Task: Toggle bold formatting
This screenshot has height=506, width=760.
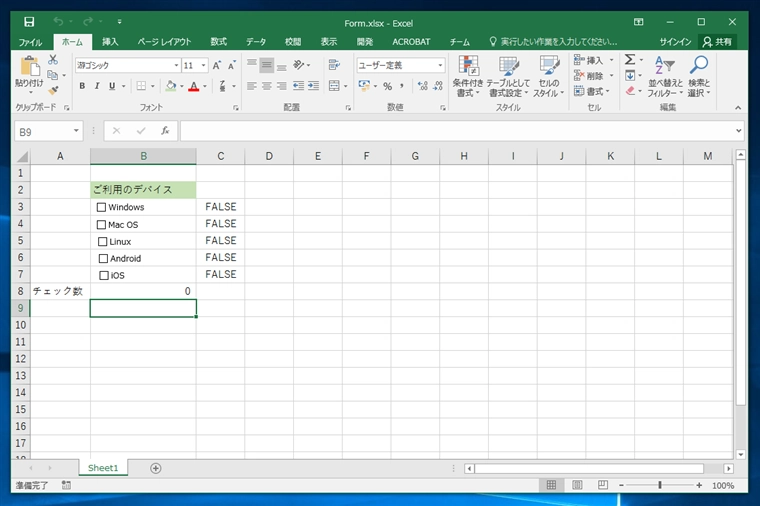Action: [x=82, y=86]
